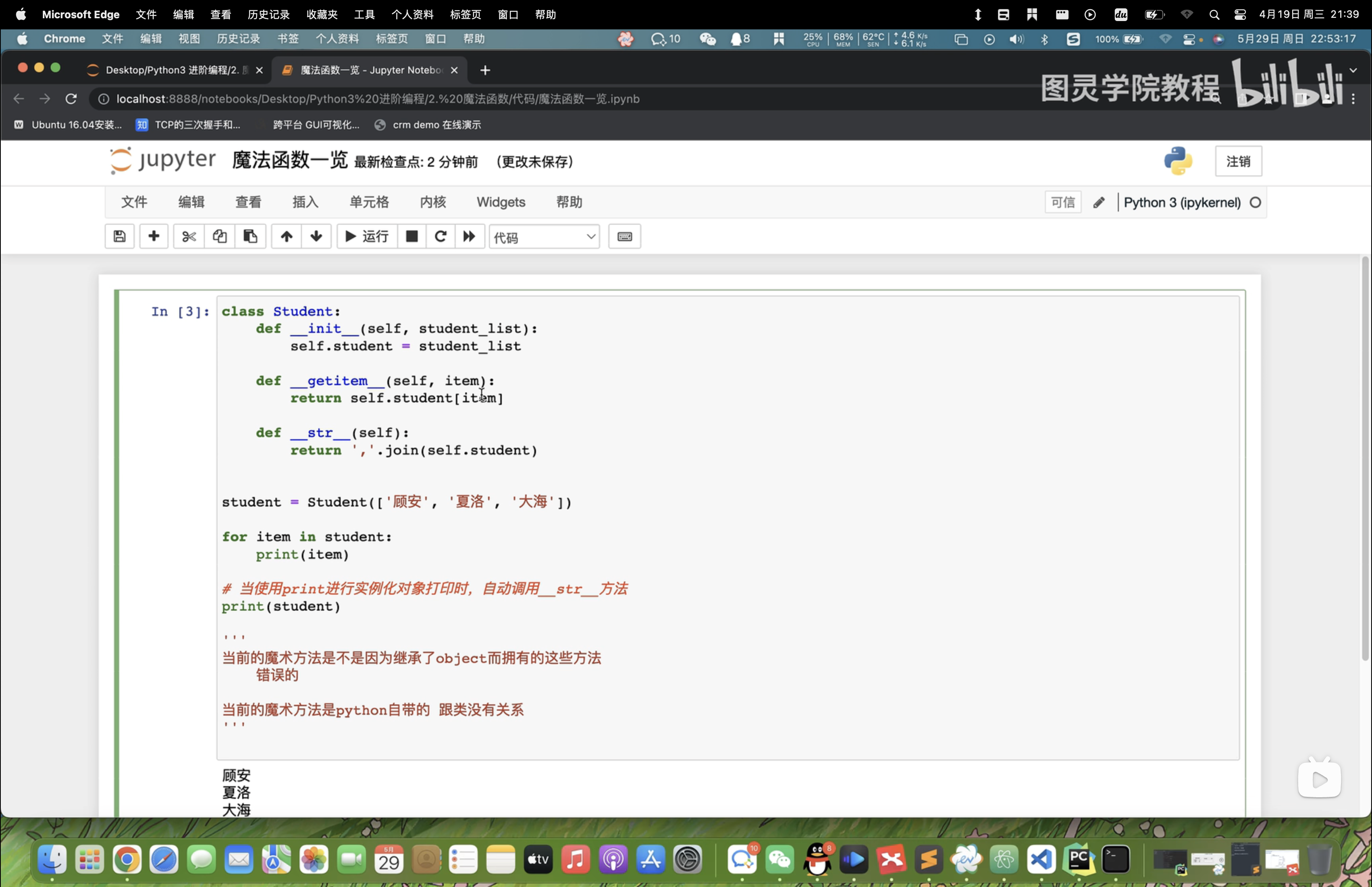Go forward in Chrome navigation
Image resolution: width=1372 pixels, height=887 pixels.
(45, 98)
